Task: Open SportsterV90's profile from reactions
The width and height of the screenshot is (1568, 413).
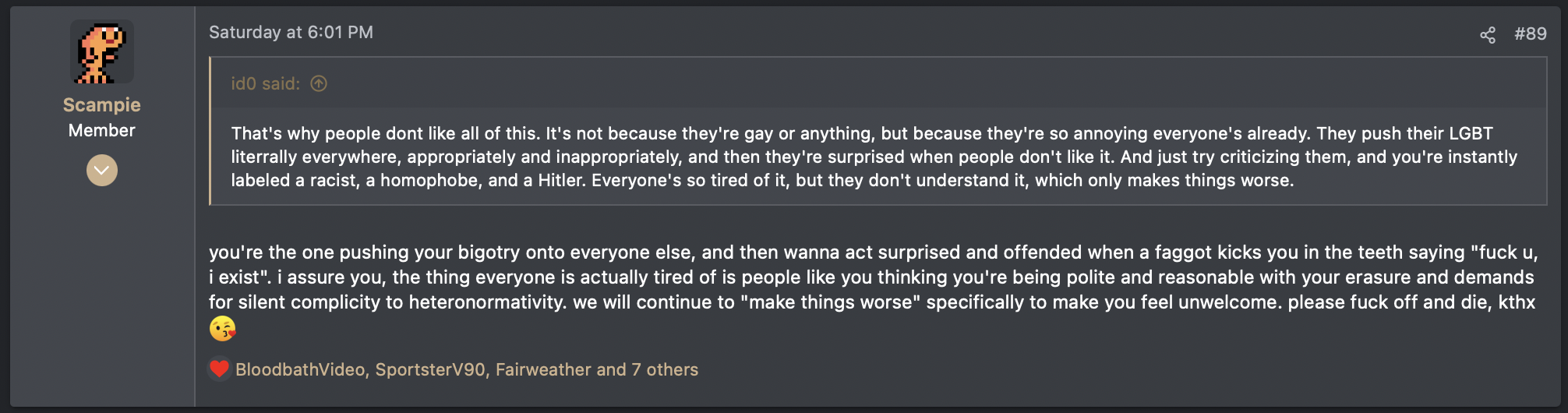Action: point(430,369)
